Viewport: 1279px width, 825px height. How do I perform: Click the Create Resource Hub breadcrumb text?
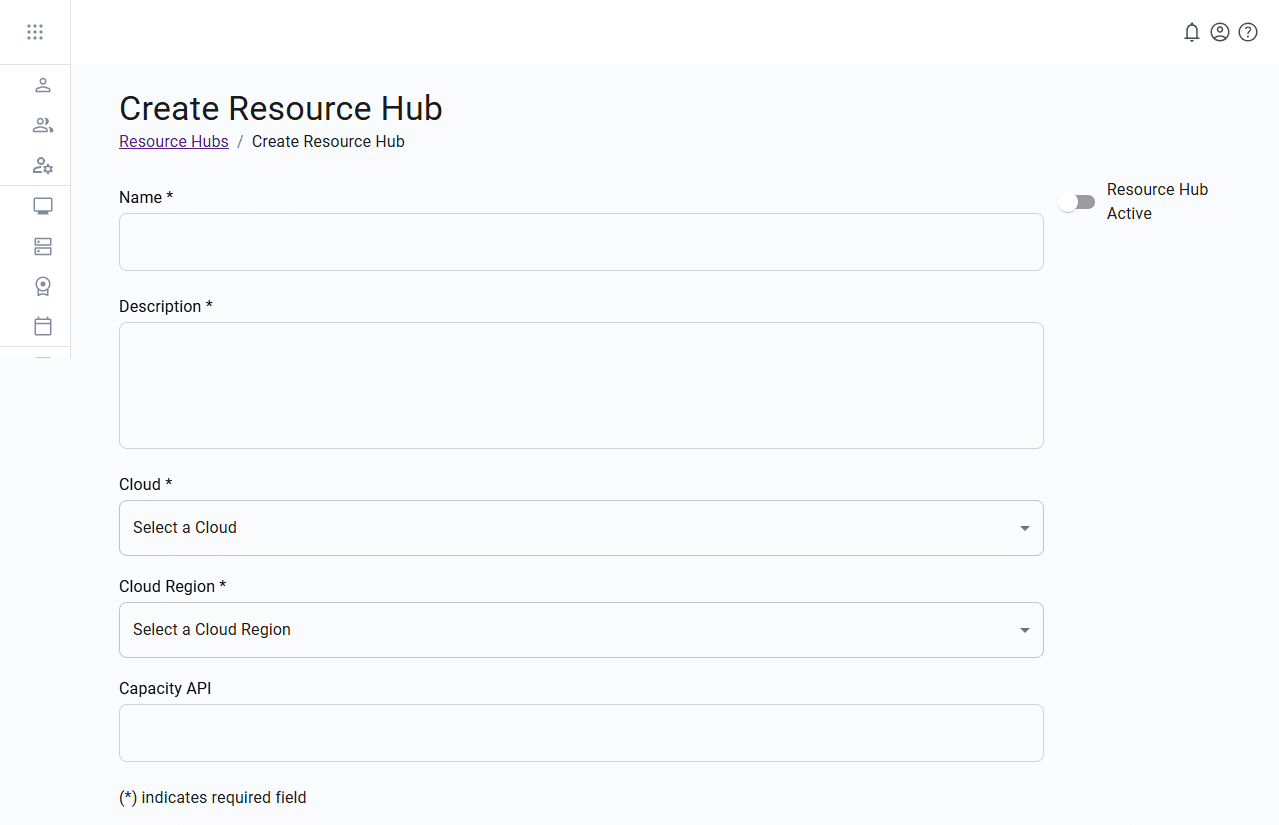coord(328,141)
